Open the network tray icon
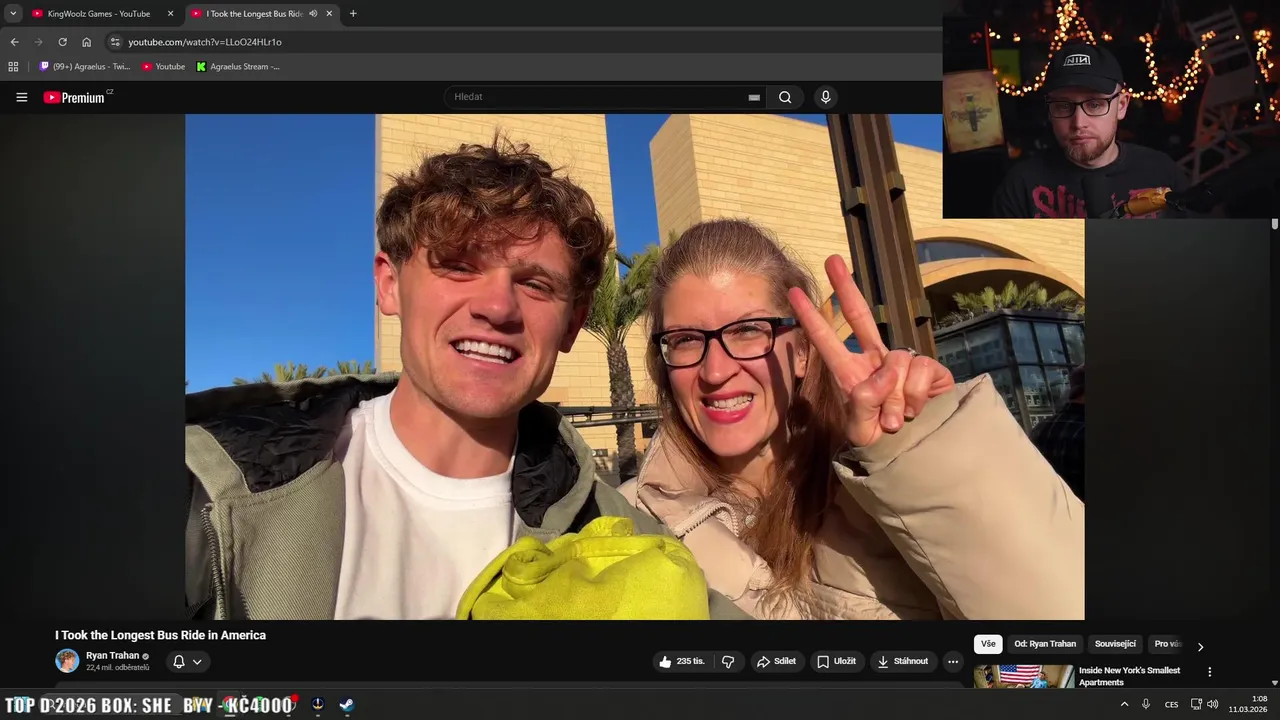This screenshot has height=720, width=1280. point(1196,704)
